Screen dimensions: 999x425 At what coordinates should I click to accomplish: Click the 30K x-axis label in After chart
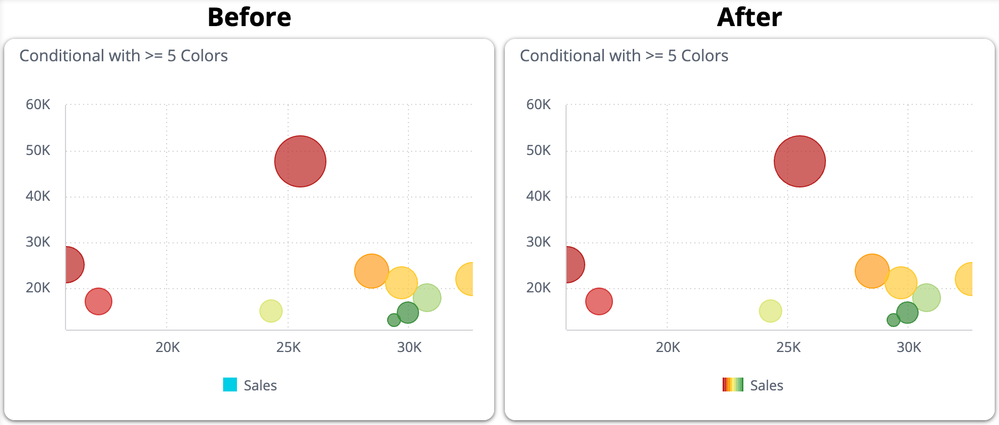point(908,347)
